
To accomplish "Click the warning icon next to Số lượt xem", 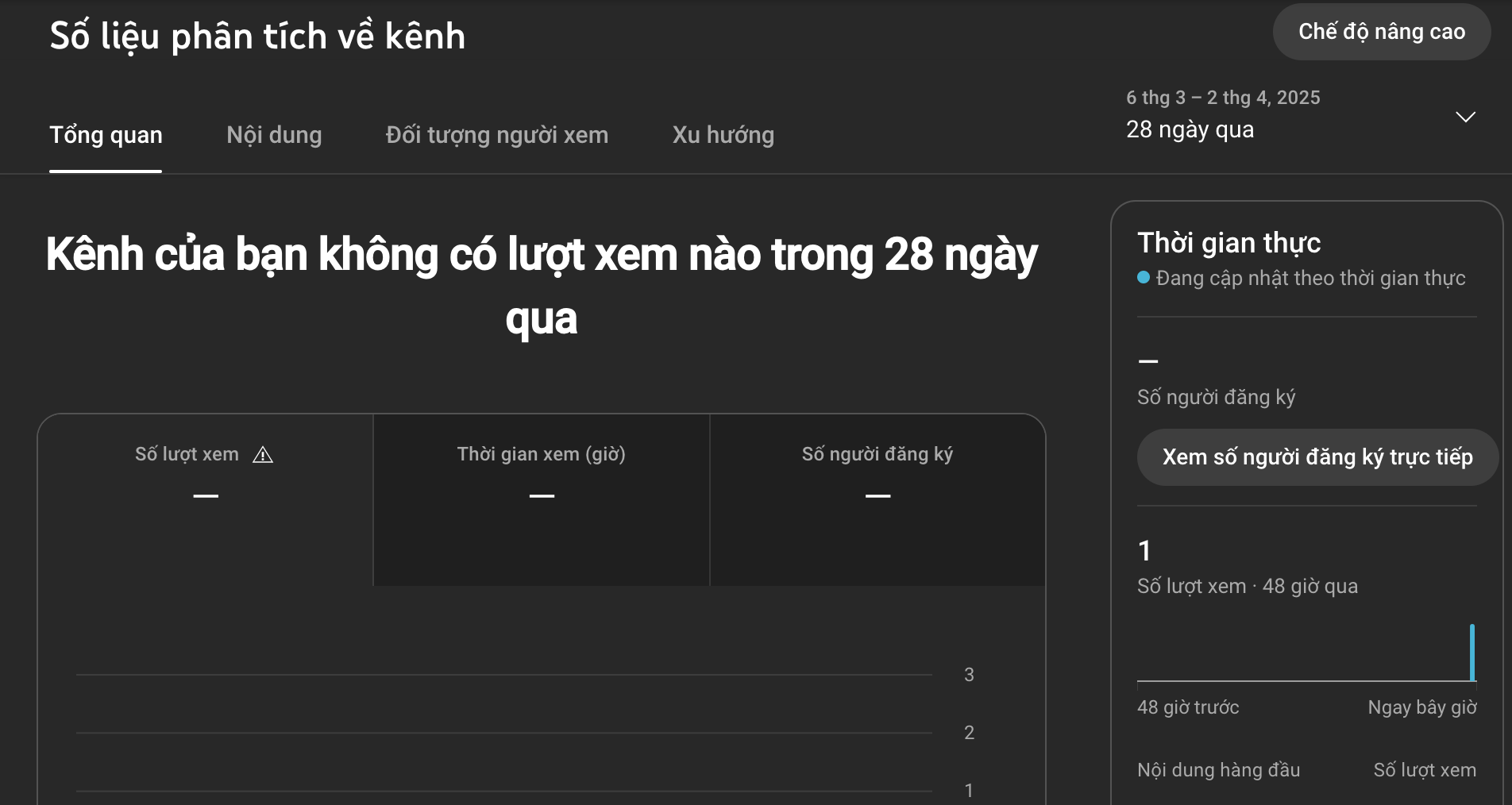I will click(264, 455).
